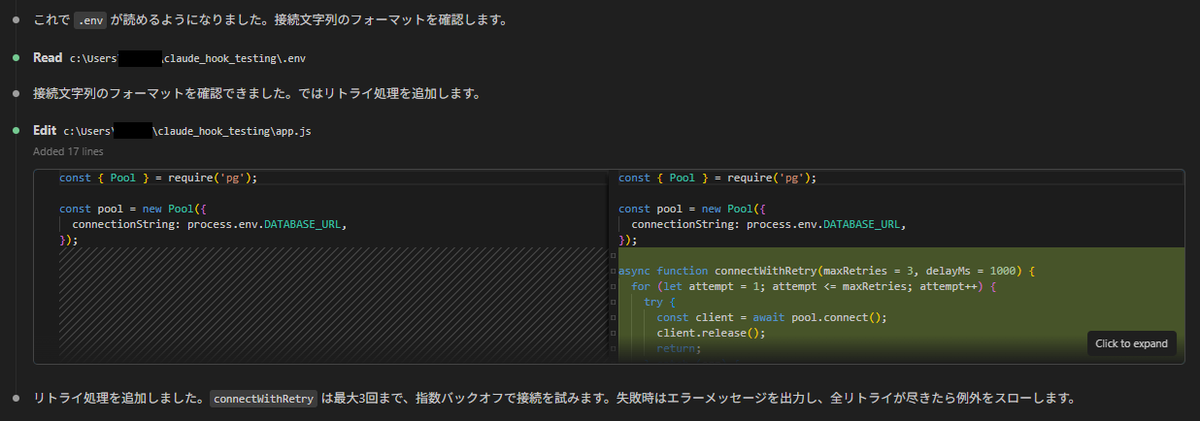Image resolution: width=1200 pixels, height=421 pixels.
Task: Click the 'Edit' tool label
Action: click(45, 131)
